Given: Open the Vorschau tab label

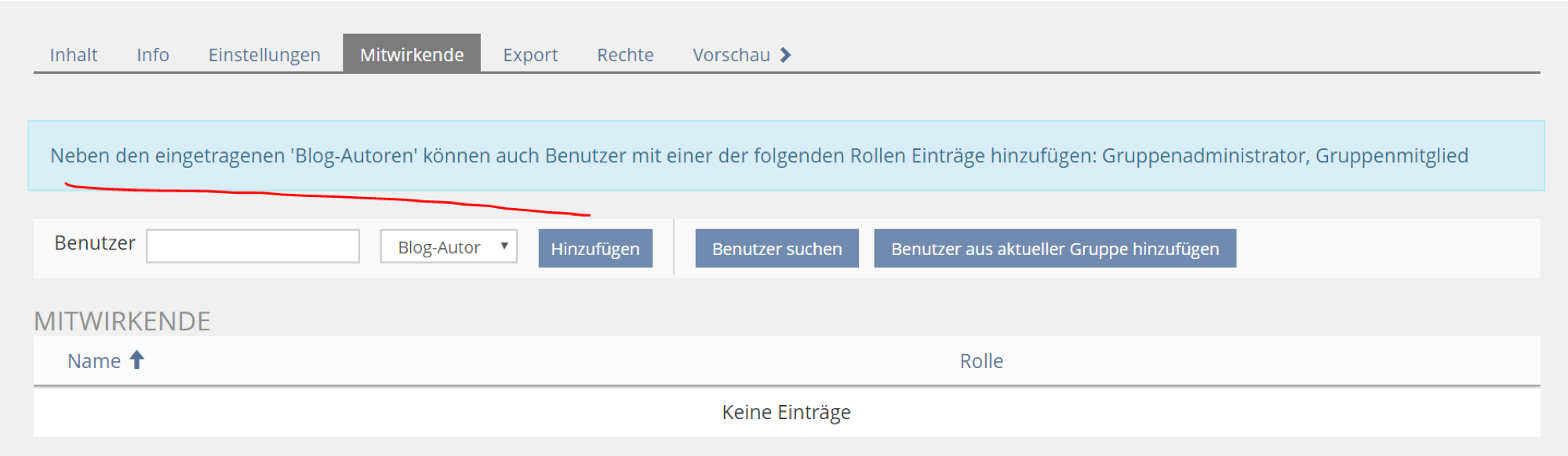Looking at the screenshot, I should point(731,55).
